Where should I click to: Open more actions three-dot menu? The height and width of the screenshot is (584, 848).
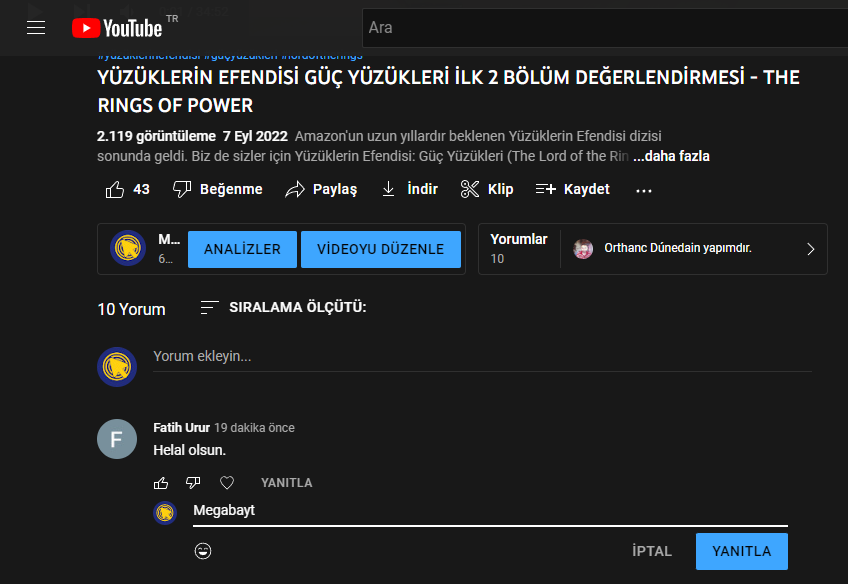pyautogui.click(x=644, y=190)
